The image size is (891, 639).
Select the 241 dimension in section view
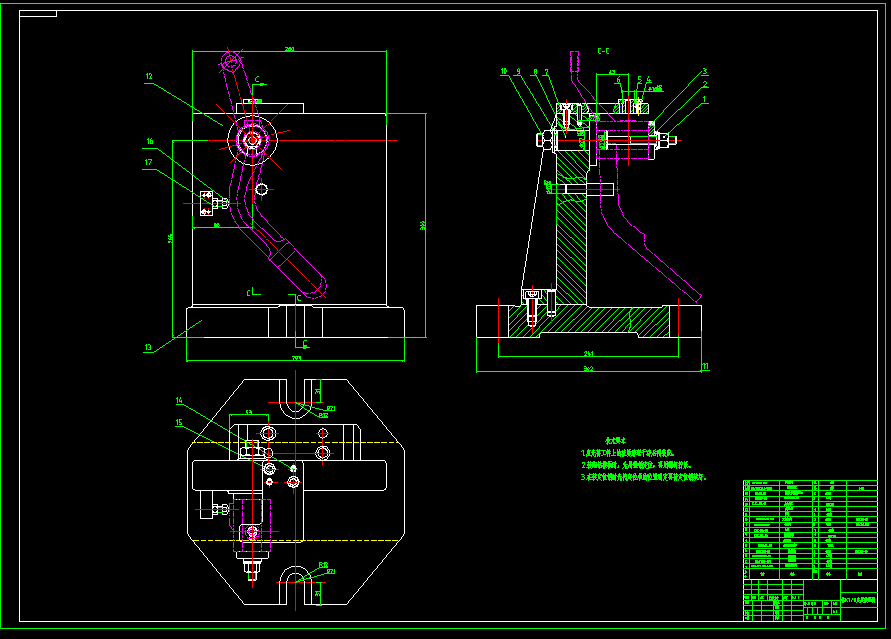click(589, 353)
